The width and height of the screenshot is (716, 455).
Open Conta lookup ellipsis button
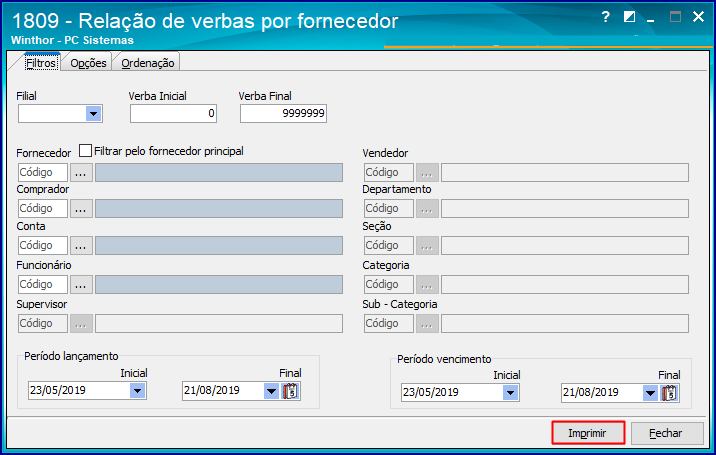click(81, 246)
